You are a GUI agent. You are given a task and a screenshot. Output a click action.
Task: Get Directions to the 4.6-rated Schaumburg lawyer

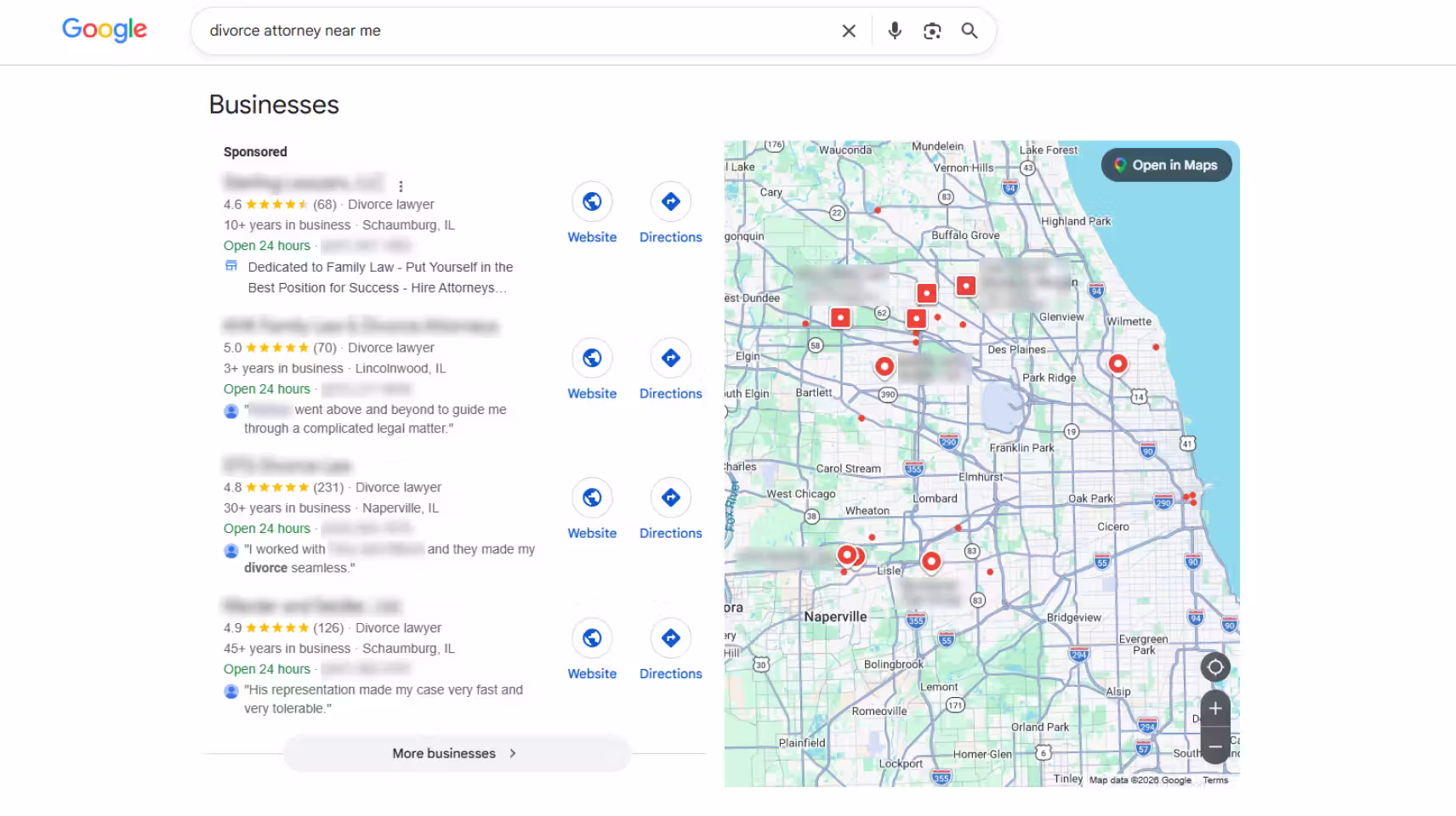671,212
